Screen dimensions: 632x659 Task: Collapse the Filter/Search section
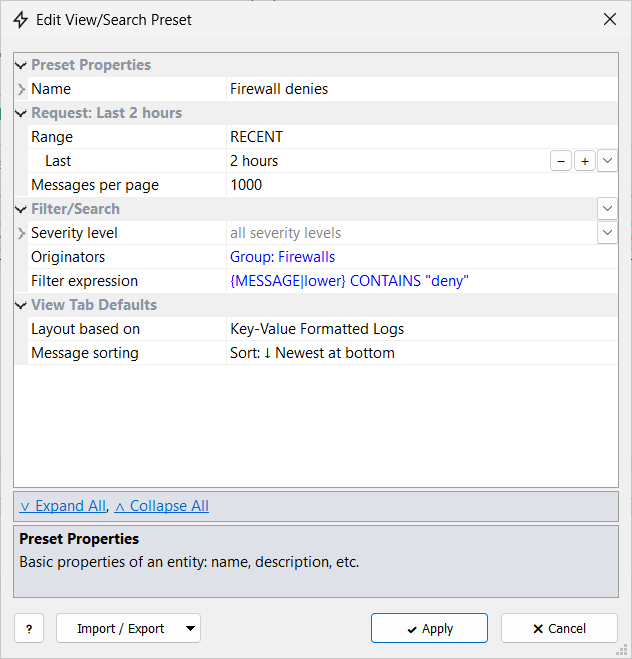pos(21,209)
